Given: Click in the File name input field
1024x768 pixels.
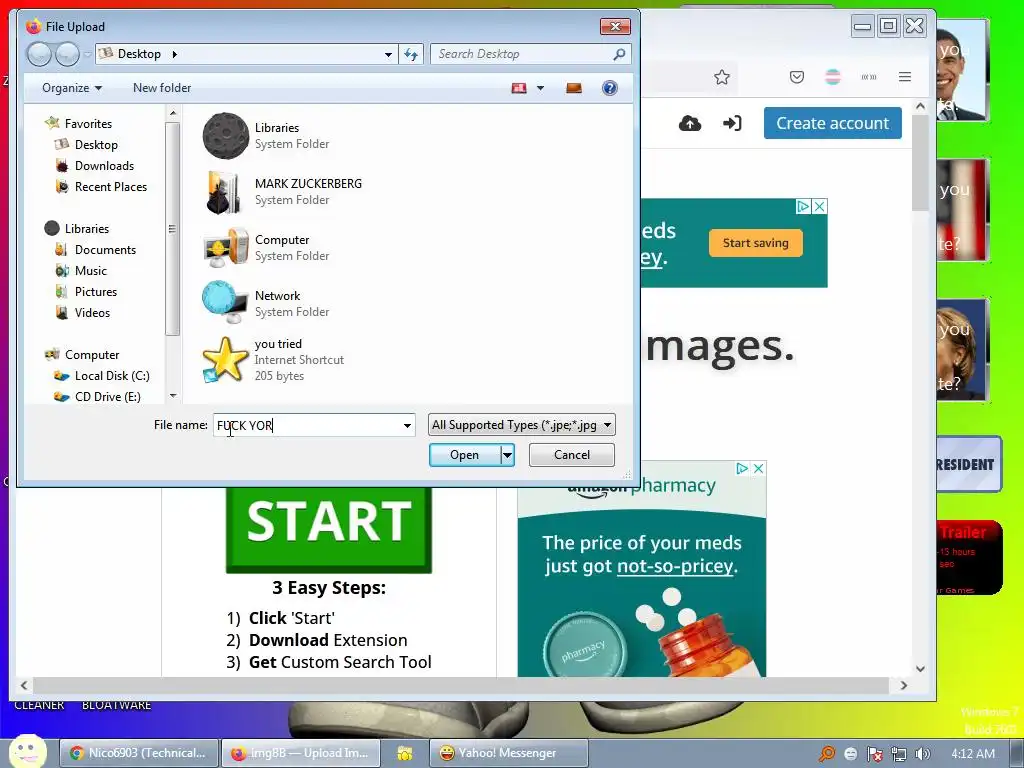Looking at the screenshot, I should click(306, 426).
